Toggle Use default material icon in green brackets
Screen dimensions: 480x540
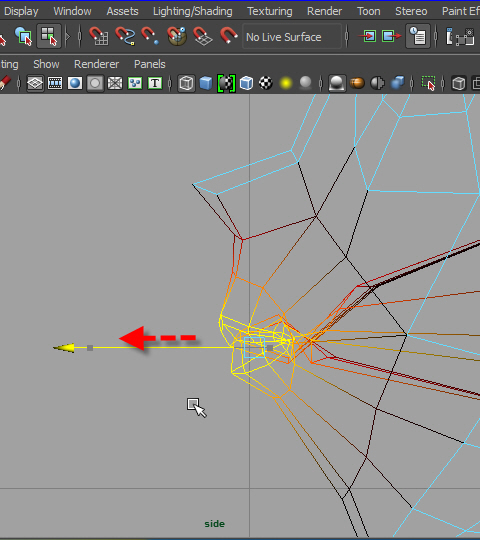click(x=226, y=83)
